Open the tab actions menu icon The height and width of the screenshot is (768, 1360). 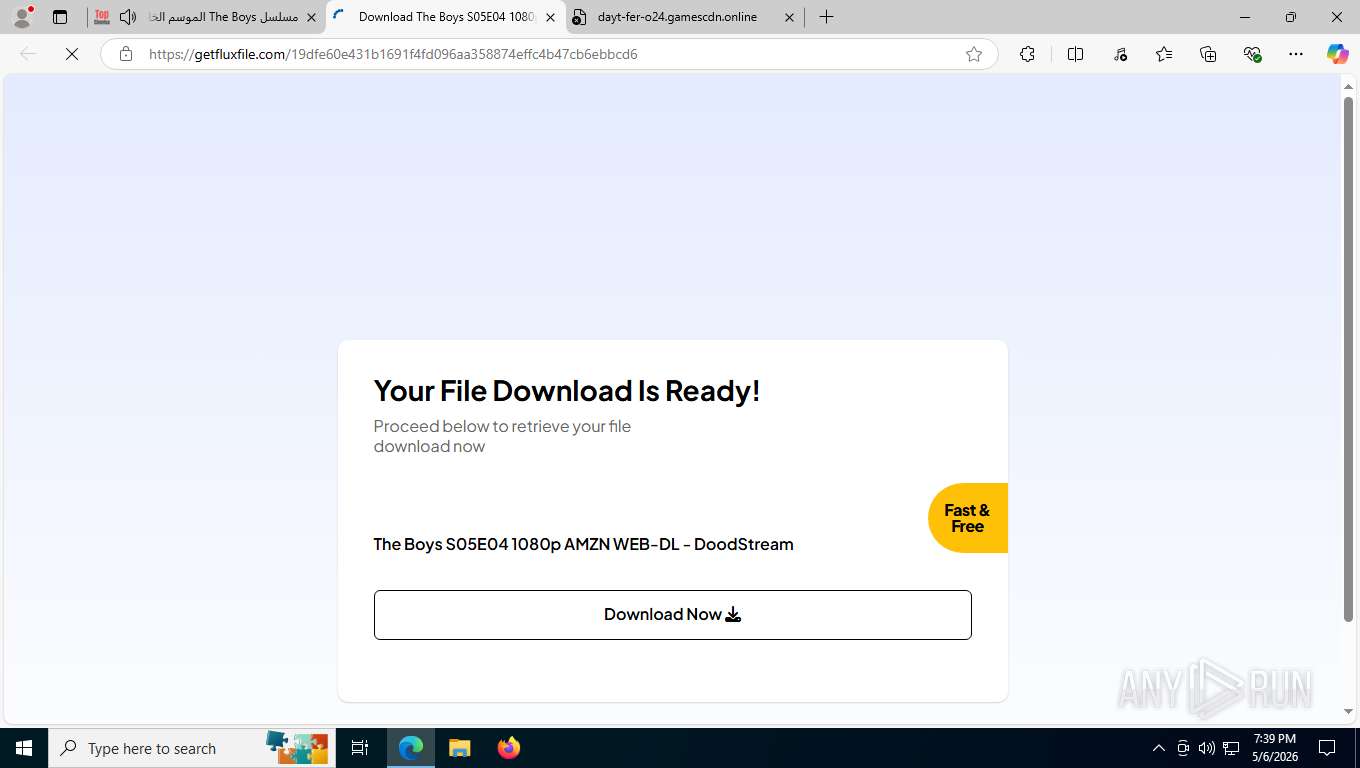tap(60, 17)
